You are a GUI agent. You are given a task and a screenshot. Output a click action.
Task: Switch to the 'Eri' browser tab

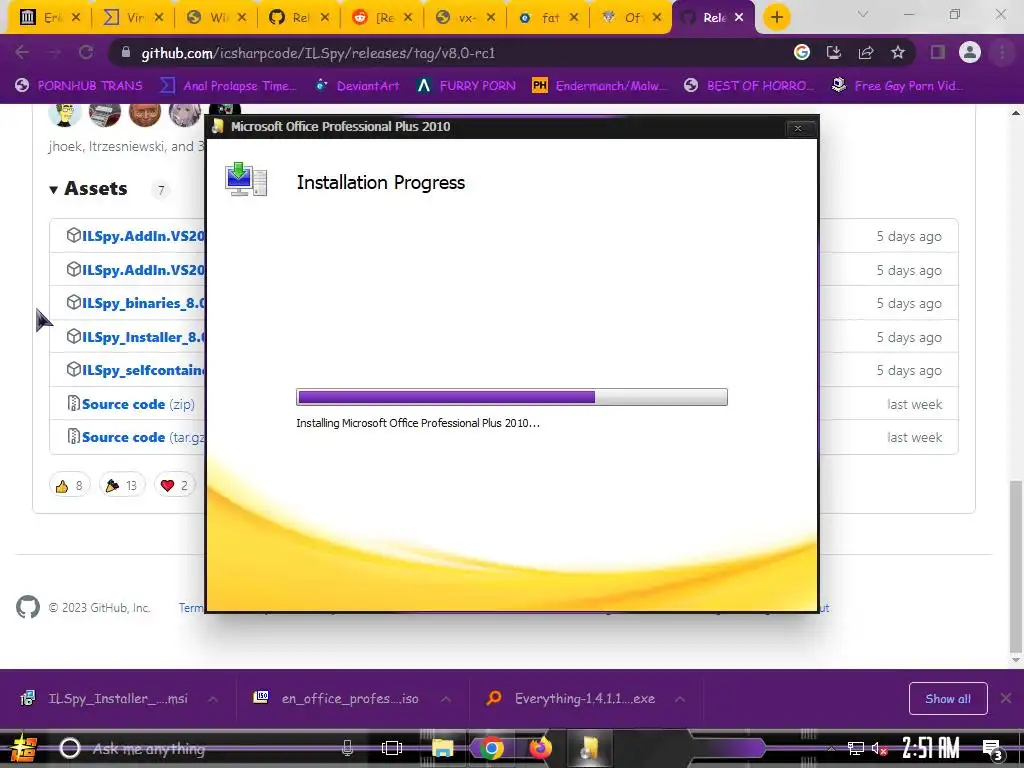point(49,18)
